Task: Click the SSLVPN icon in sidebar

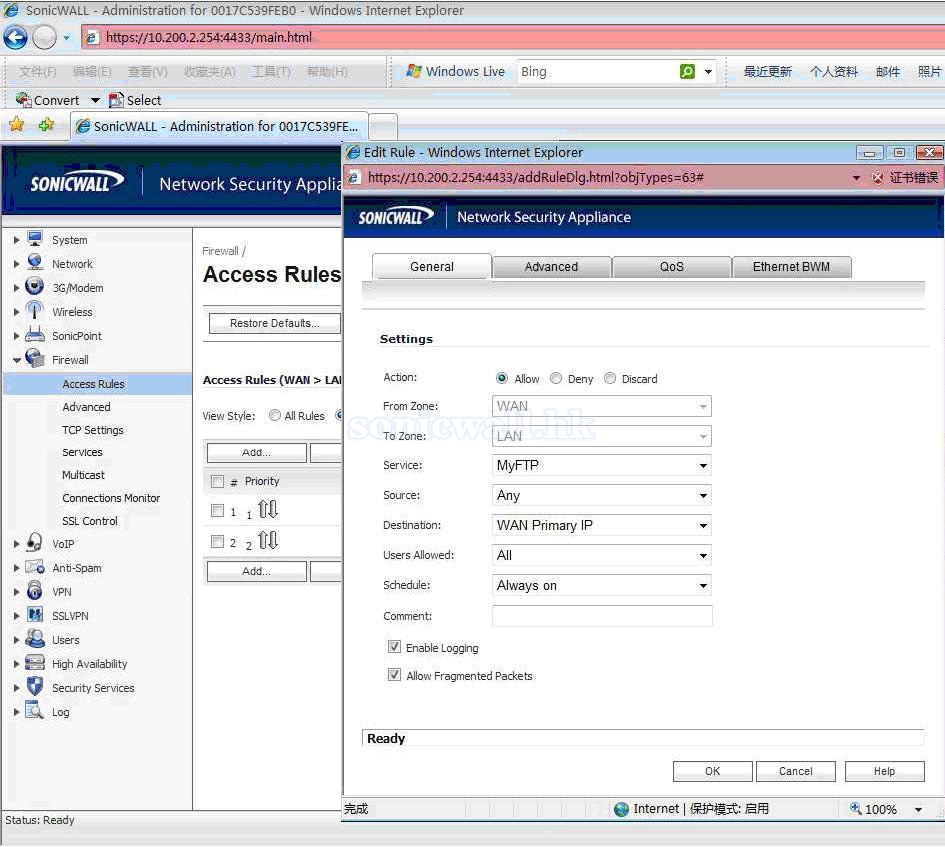Action: click(35, 615)
